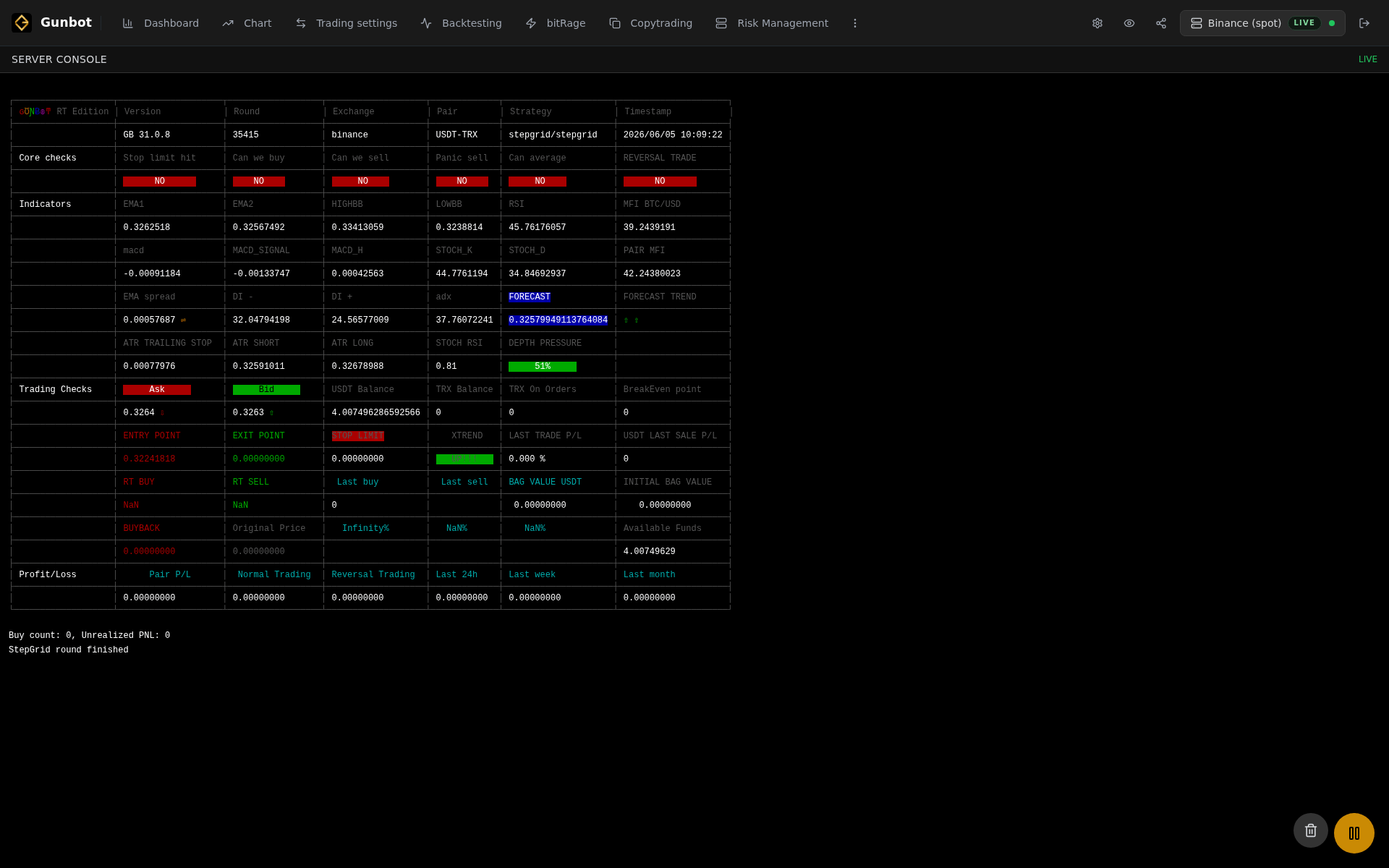This screenshot has width=1389, height=868.
Task: Pause the console output
Action: [x=1354, y=833]
